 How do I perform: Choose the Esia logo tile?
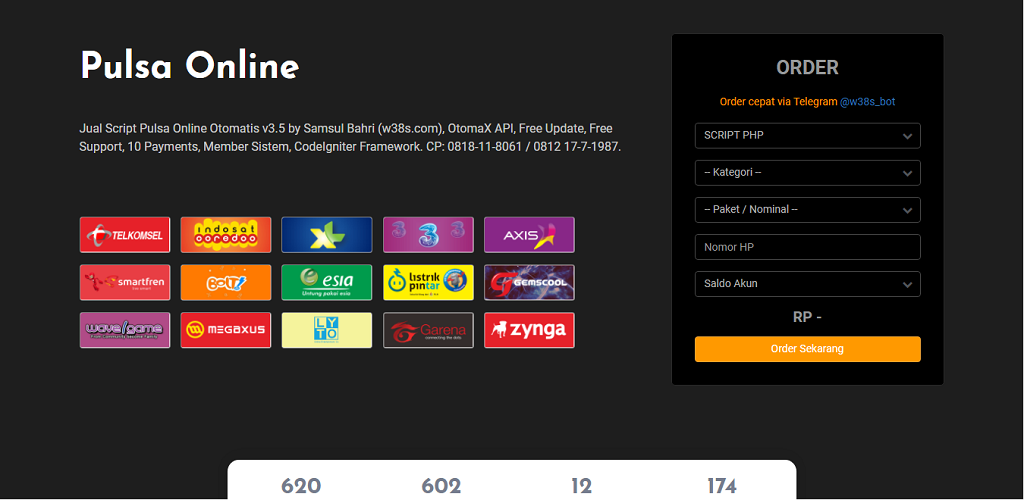[x=327, y=283]
